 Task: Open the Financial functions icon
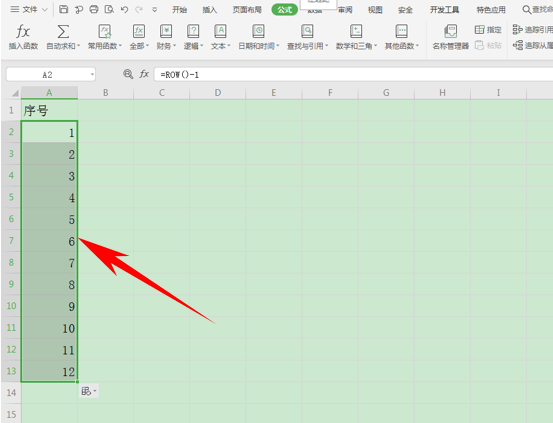tap(166, 31)
